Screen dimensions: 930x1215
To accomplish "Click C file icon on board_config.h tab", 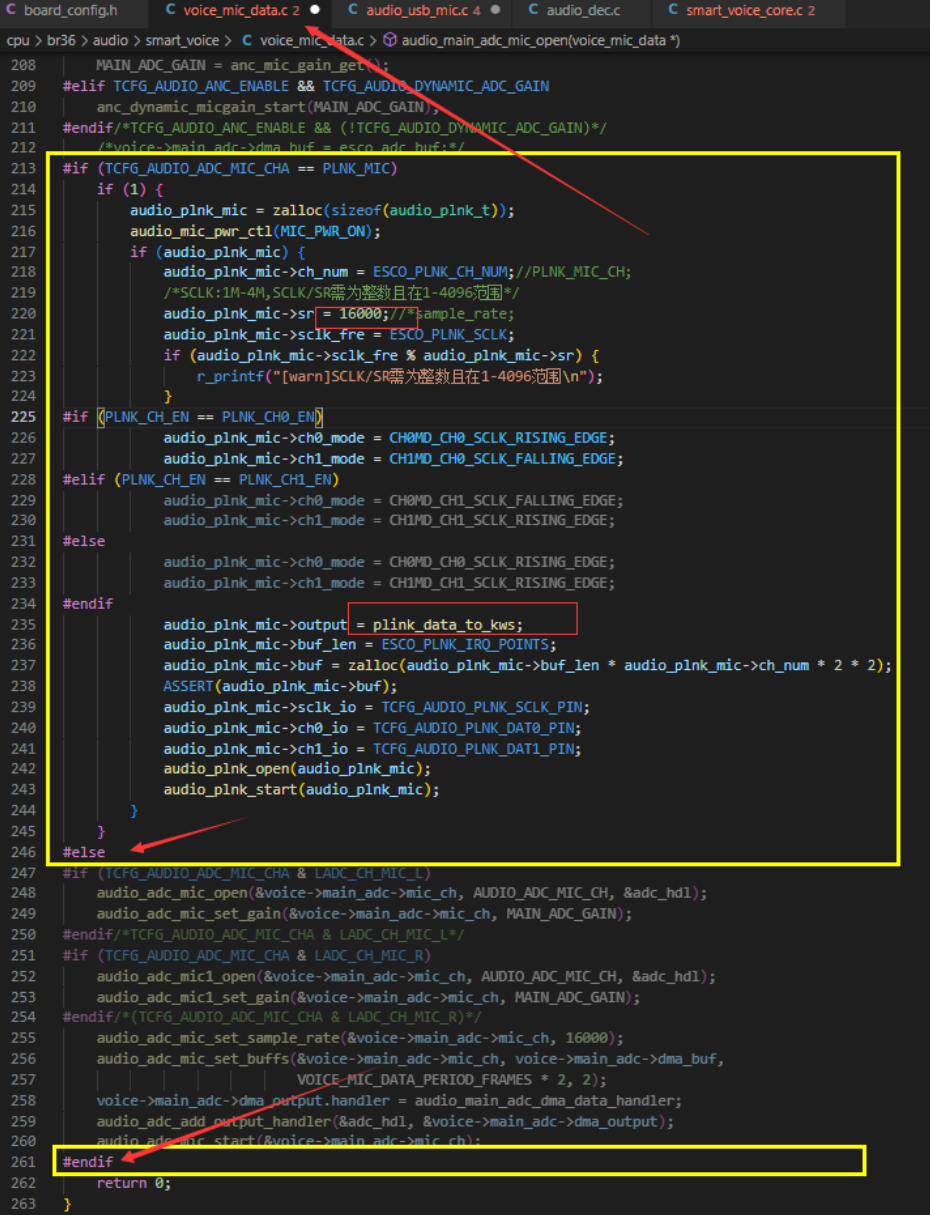I will pos(12,11).
